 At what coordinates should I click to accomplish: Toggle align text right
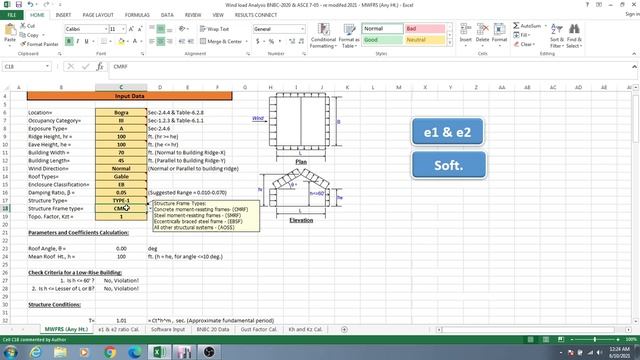click(x=170, y=41)
